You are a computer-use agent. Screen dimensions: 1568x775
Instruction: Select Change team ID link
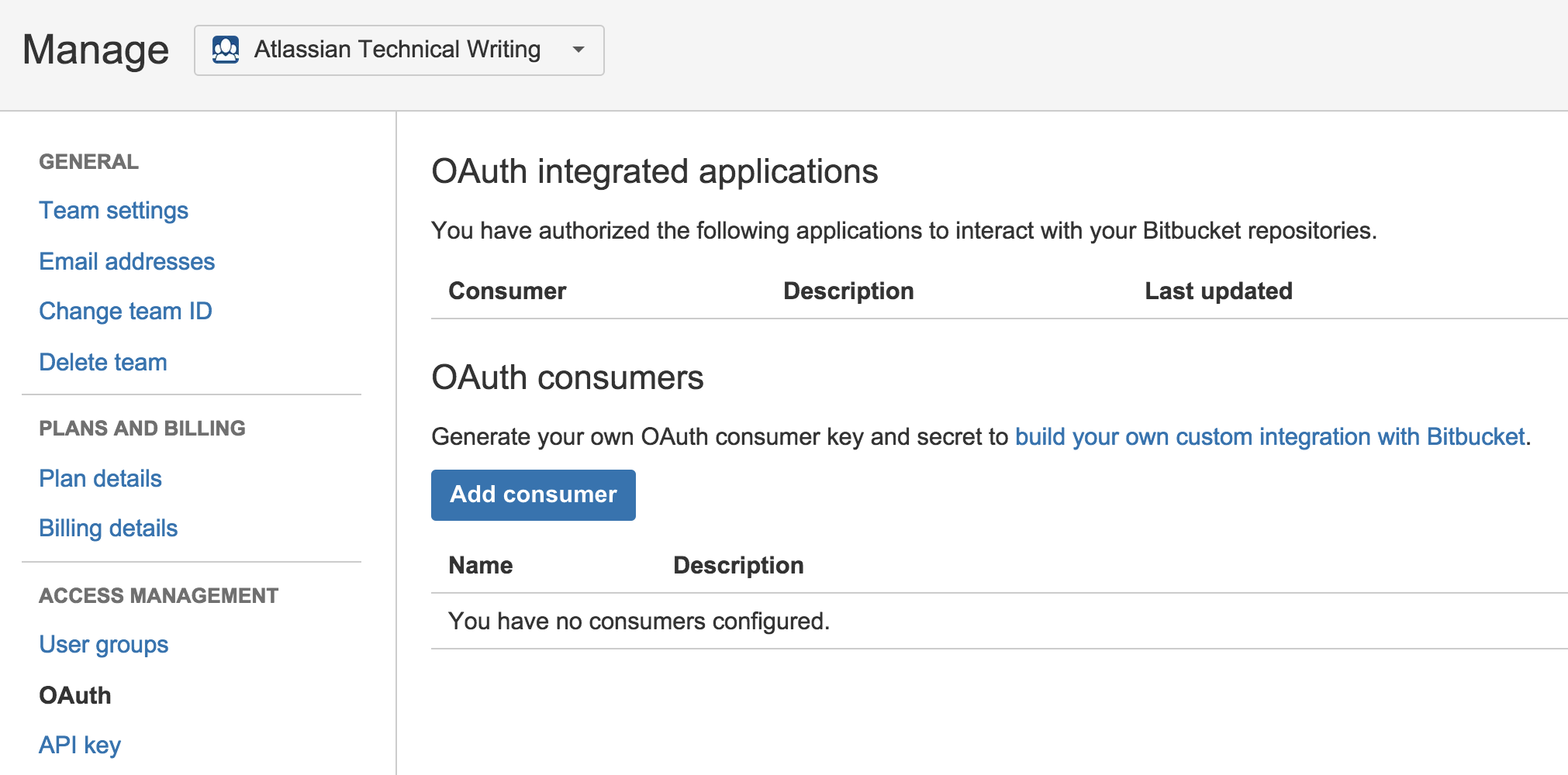click(x=126, y=311)
